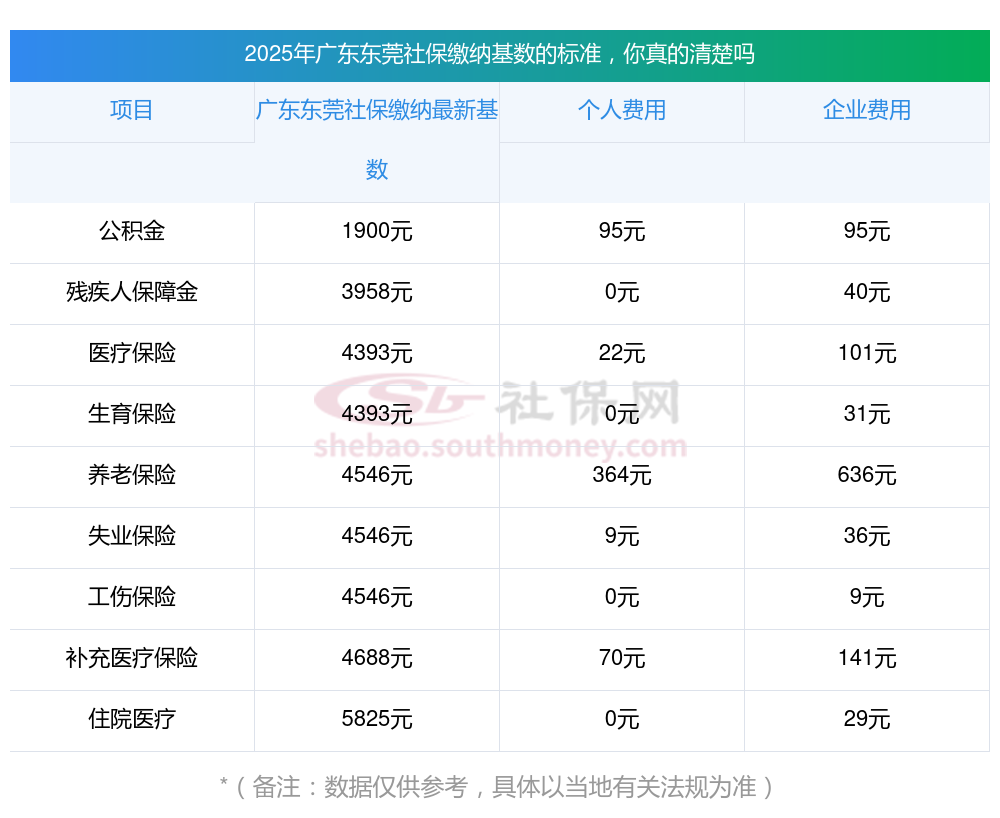The height and width of the screenshot is (818, 1000).
Task: Click the footnote '备注：数据仅供参考'
Action: (360, 787)
